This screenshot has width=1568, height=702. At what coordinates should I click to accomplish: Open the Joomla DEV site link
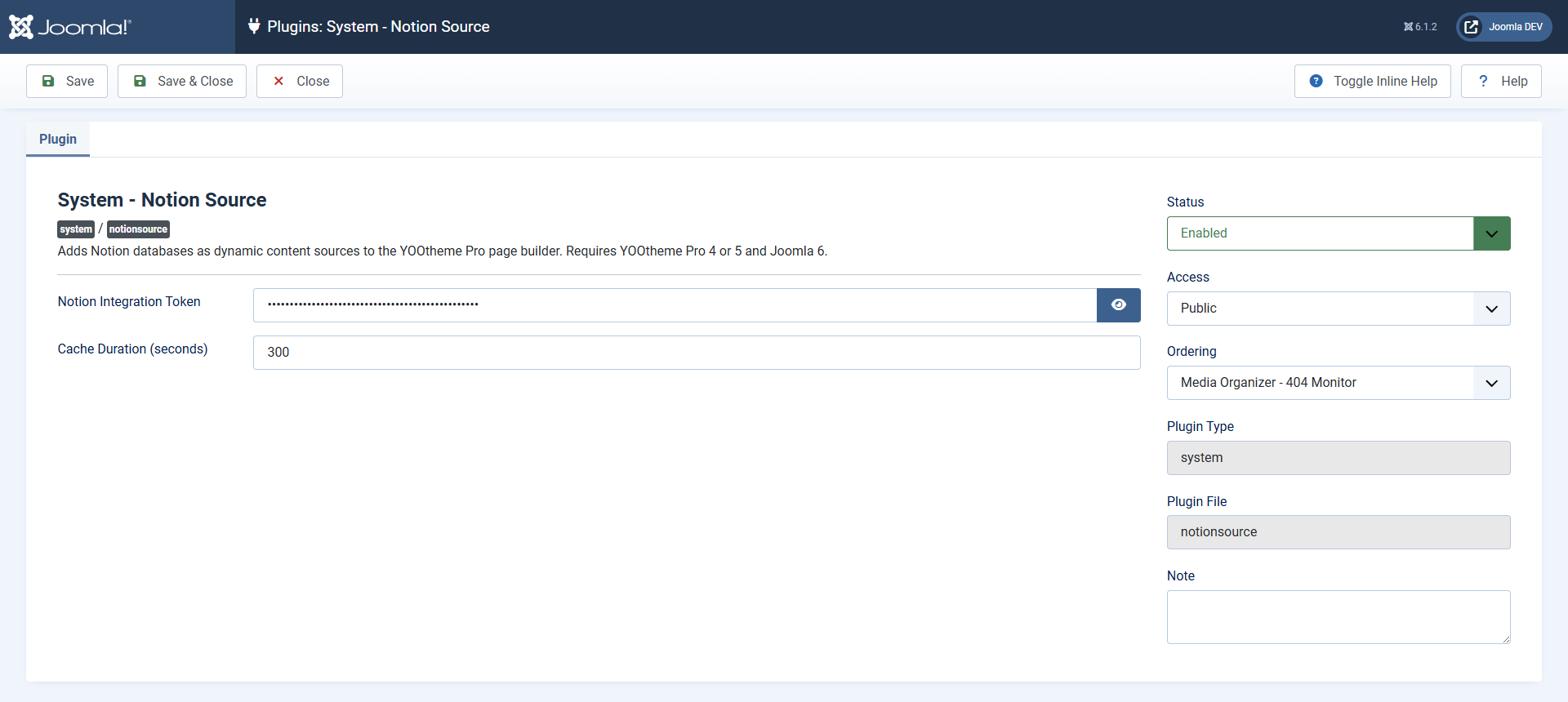[x=1504, y=27]
